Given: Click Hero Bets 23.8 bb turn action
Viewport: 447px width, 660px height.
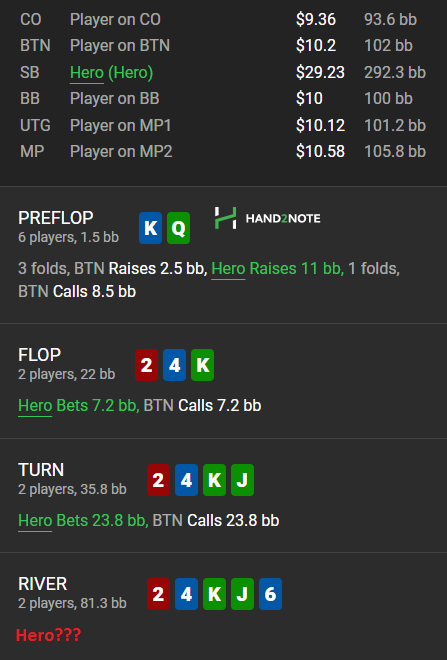Looking at the screenshot, I should coord(83,520).
